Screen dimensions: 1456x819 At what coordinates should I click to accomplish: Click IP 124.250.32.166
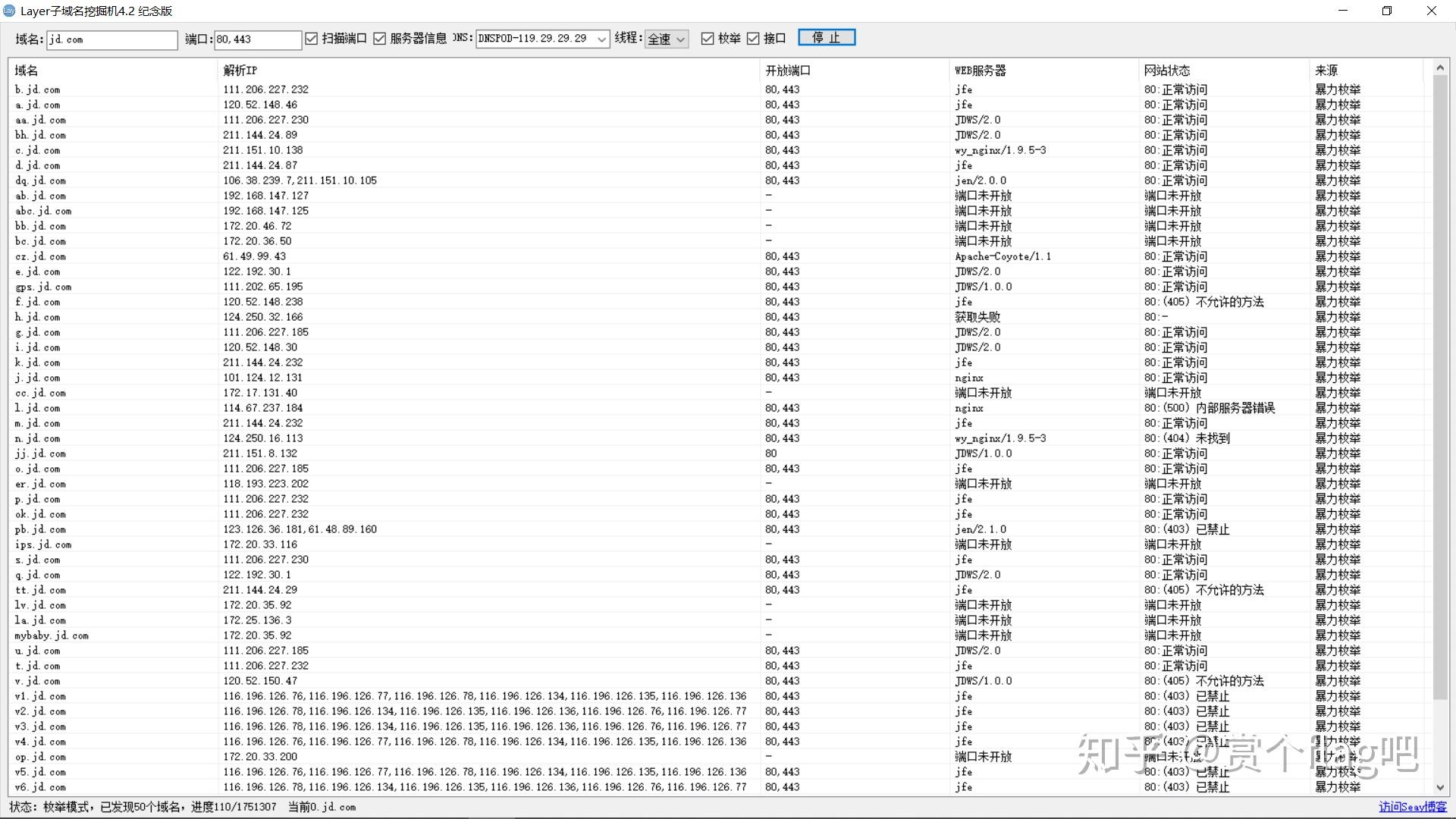tap(262, 317)
